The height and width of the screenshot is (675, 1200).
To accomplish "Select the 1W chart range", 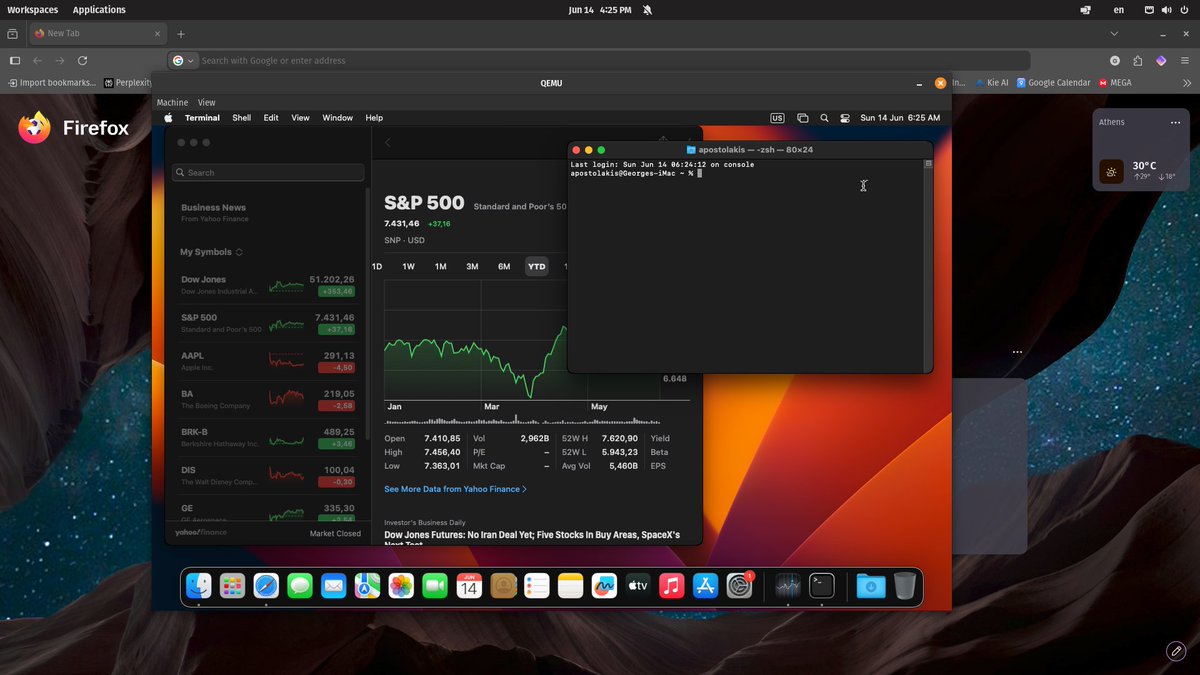I will coord(408,266).
